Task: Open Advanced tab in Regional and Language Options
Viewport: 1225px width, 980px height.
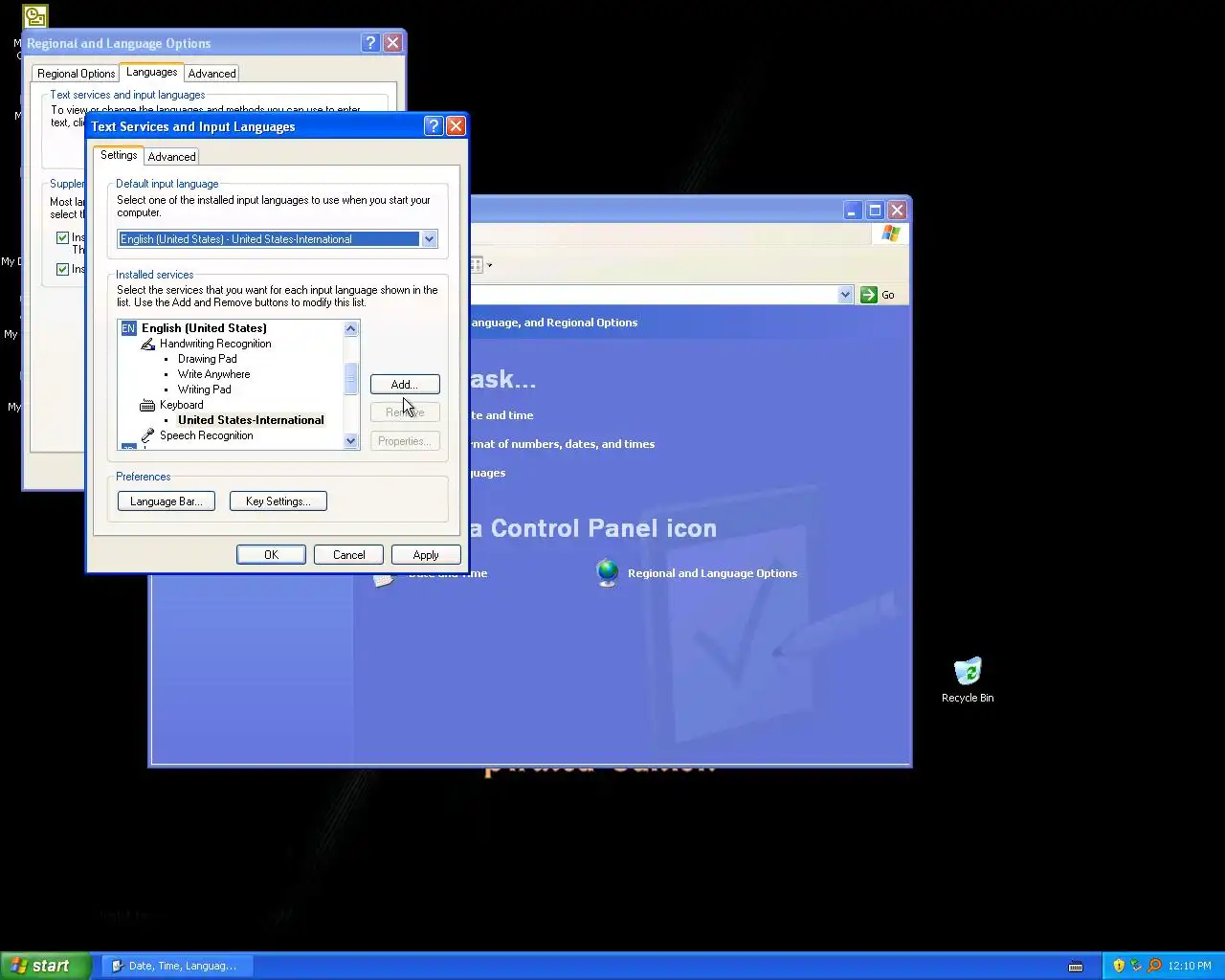Action: click(212, 74)
